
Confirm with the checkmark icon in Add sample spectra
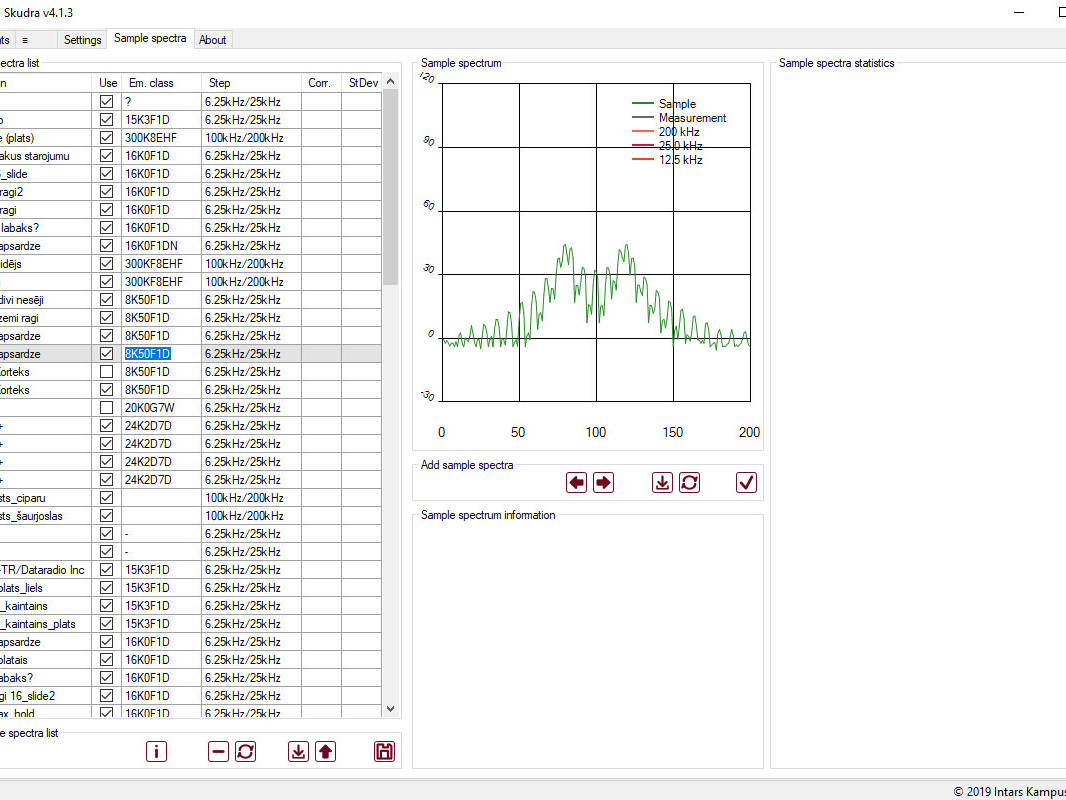tap(746, 482)
